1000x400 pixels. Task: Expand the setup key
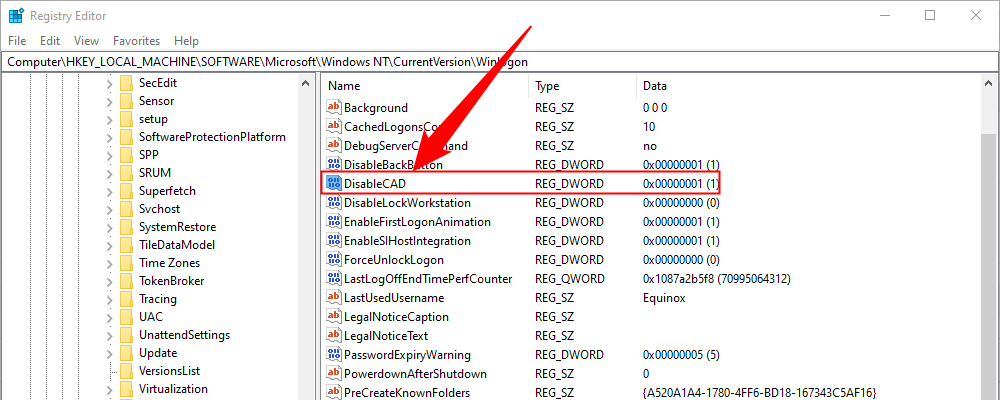coord(110,119)
